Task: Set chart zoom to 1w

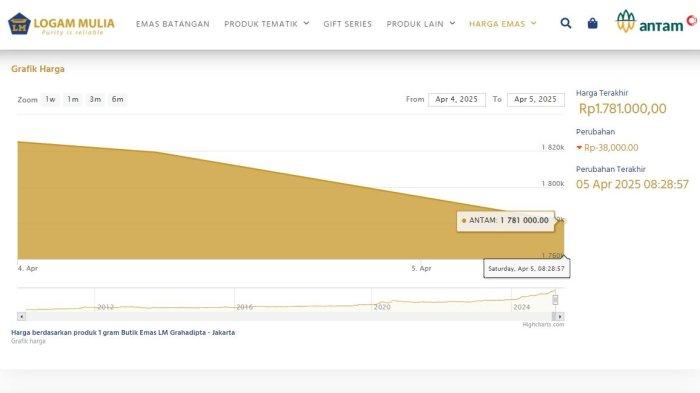Action: click(x=50, y=99)
